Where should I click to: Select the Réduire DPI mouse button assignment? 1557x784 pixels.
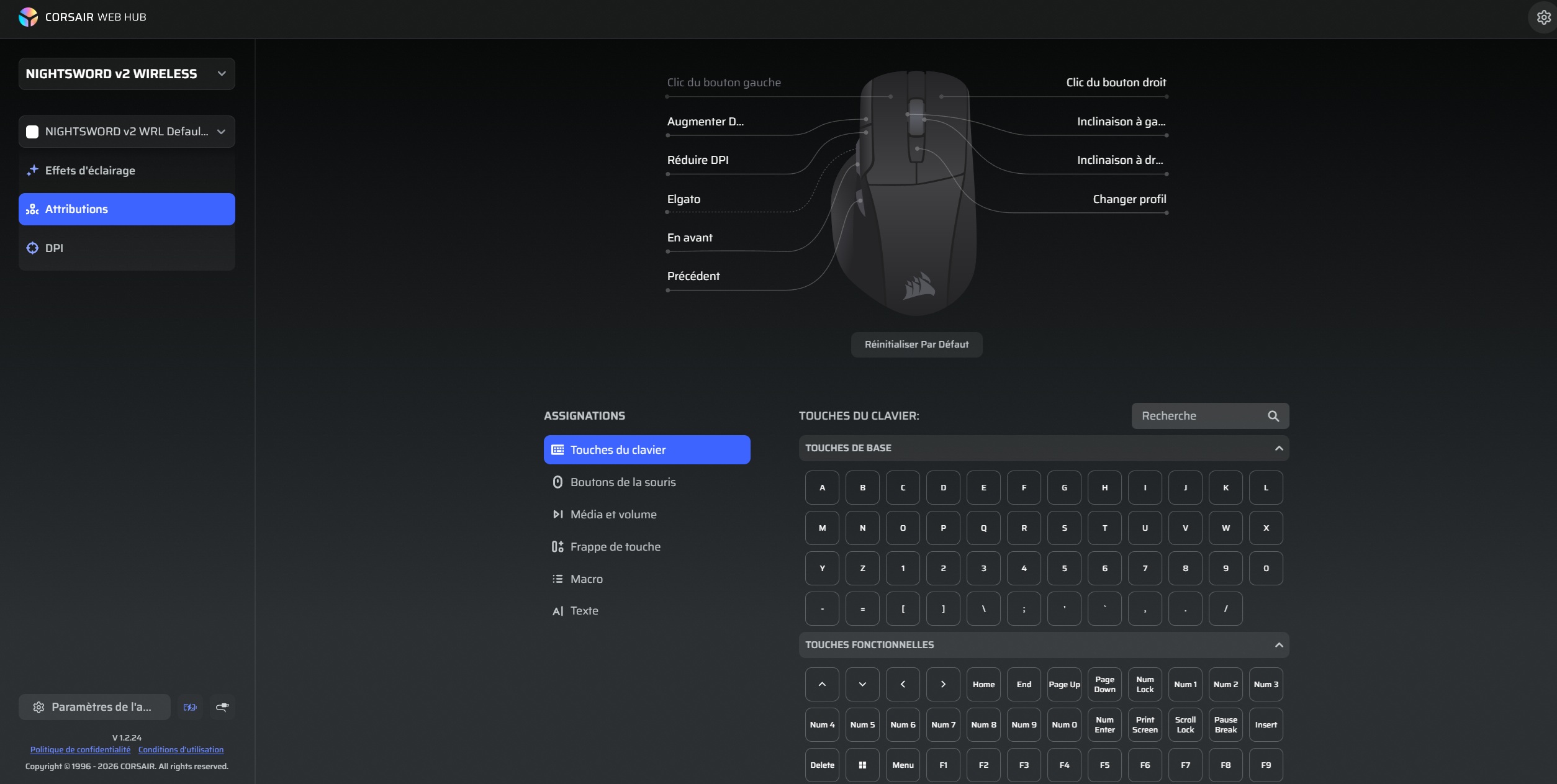(698, 160)
